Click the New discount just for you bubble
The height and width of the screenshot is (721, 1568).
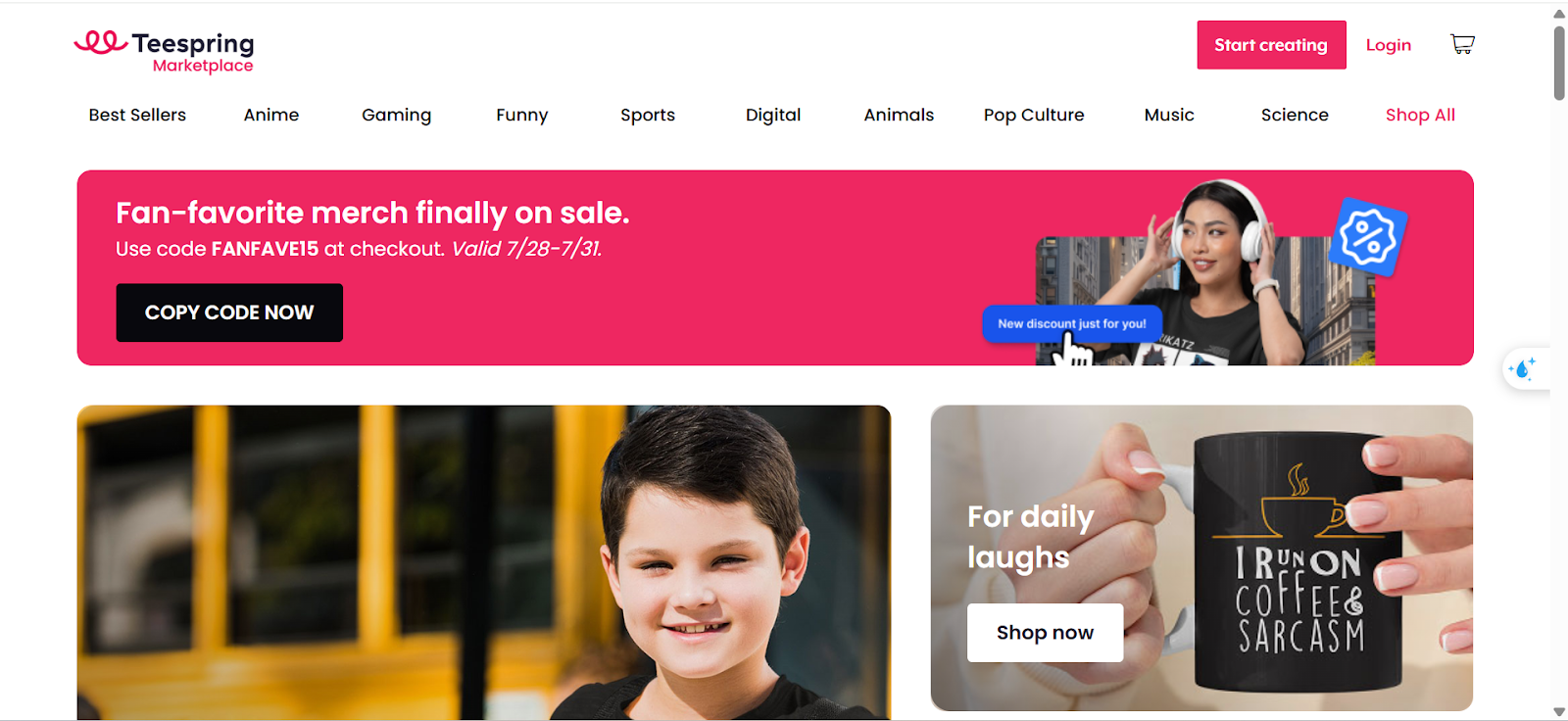point(1072,323)
